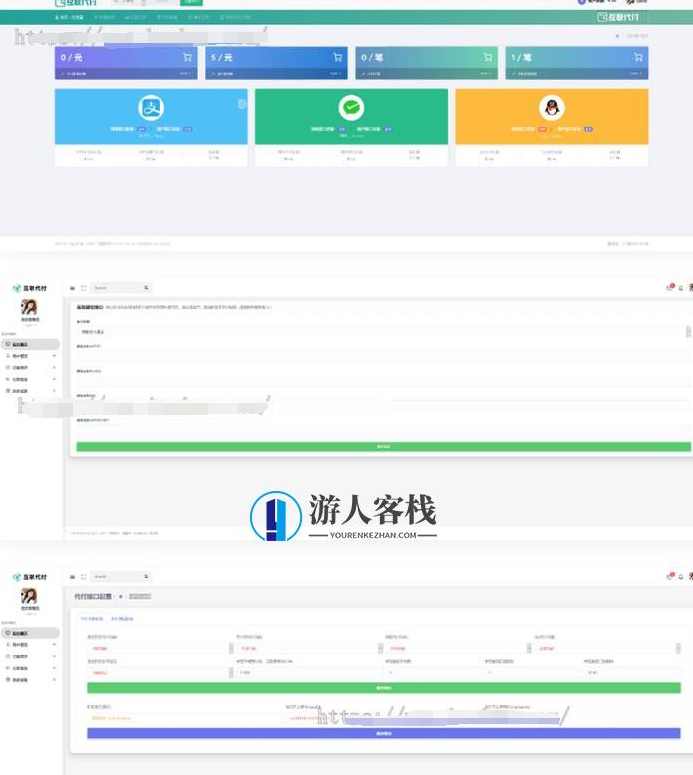Click the search magnifier in the bottom panel header

[x=146, y=576]
